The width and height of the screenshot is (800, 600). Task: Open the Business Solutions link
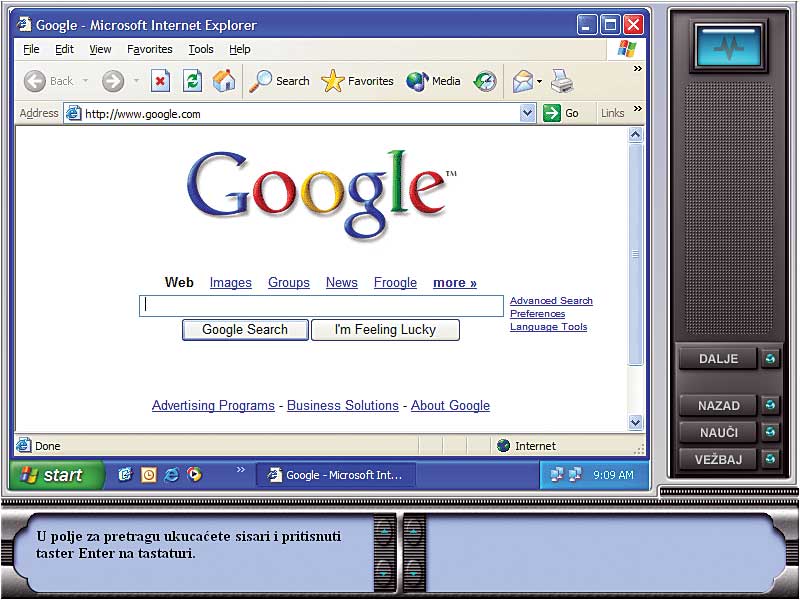(342, 406)
